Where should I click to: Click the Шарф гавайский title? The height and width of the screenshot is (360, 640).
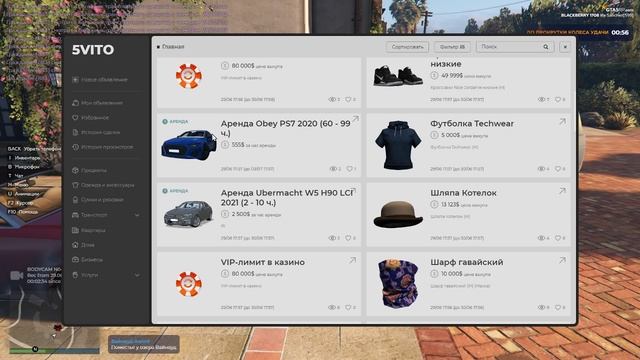point(467,262)
